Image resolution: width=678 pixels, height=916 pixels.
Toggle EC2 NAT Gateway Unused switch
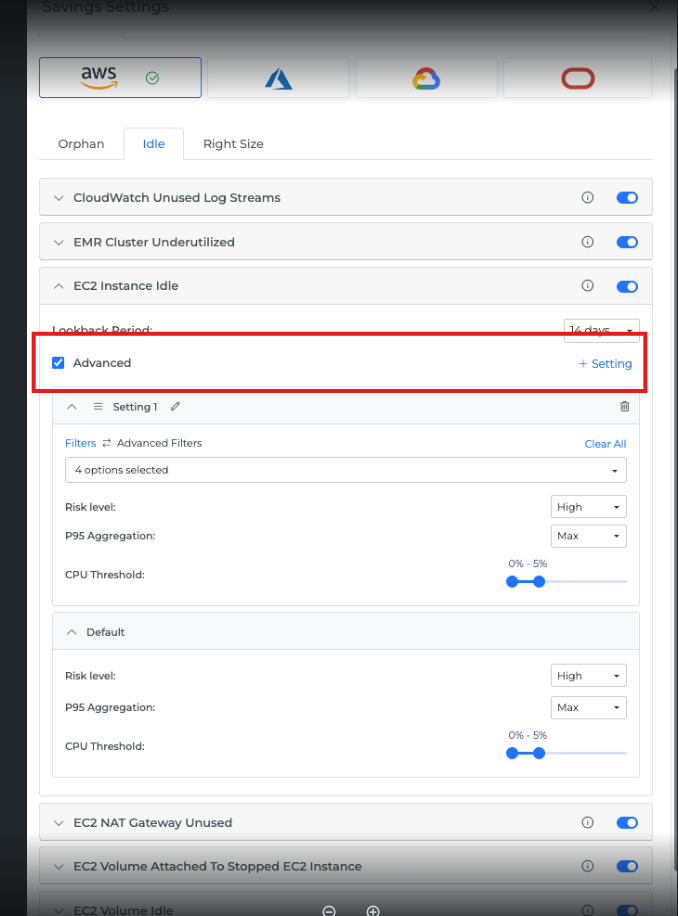click(x=627, y=823)
